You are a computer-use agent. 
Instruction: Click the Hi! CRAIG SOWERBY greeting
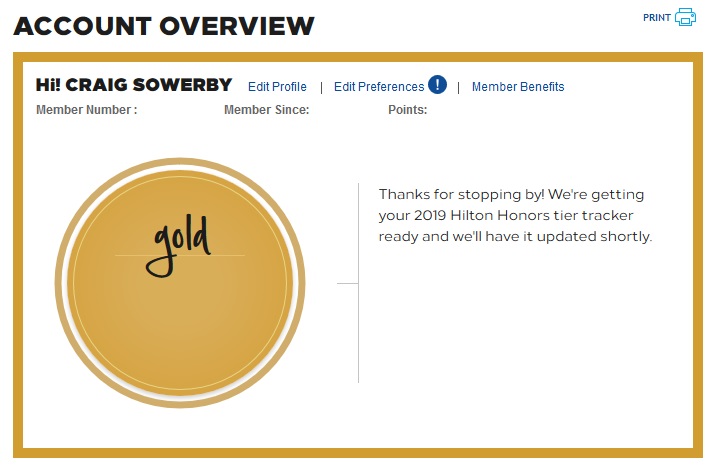point(134,85)
